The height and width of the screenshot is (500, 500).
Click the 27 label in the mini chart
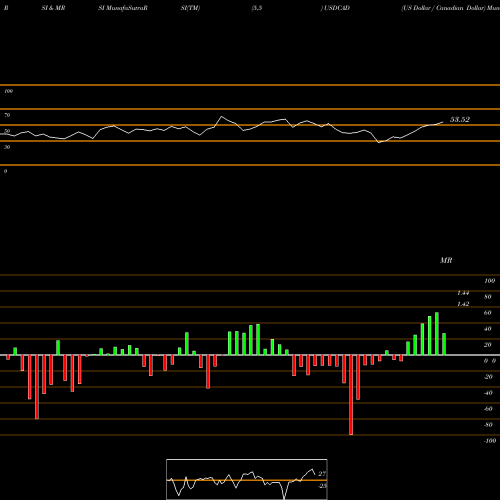tap(322, 474)
